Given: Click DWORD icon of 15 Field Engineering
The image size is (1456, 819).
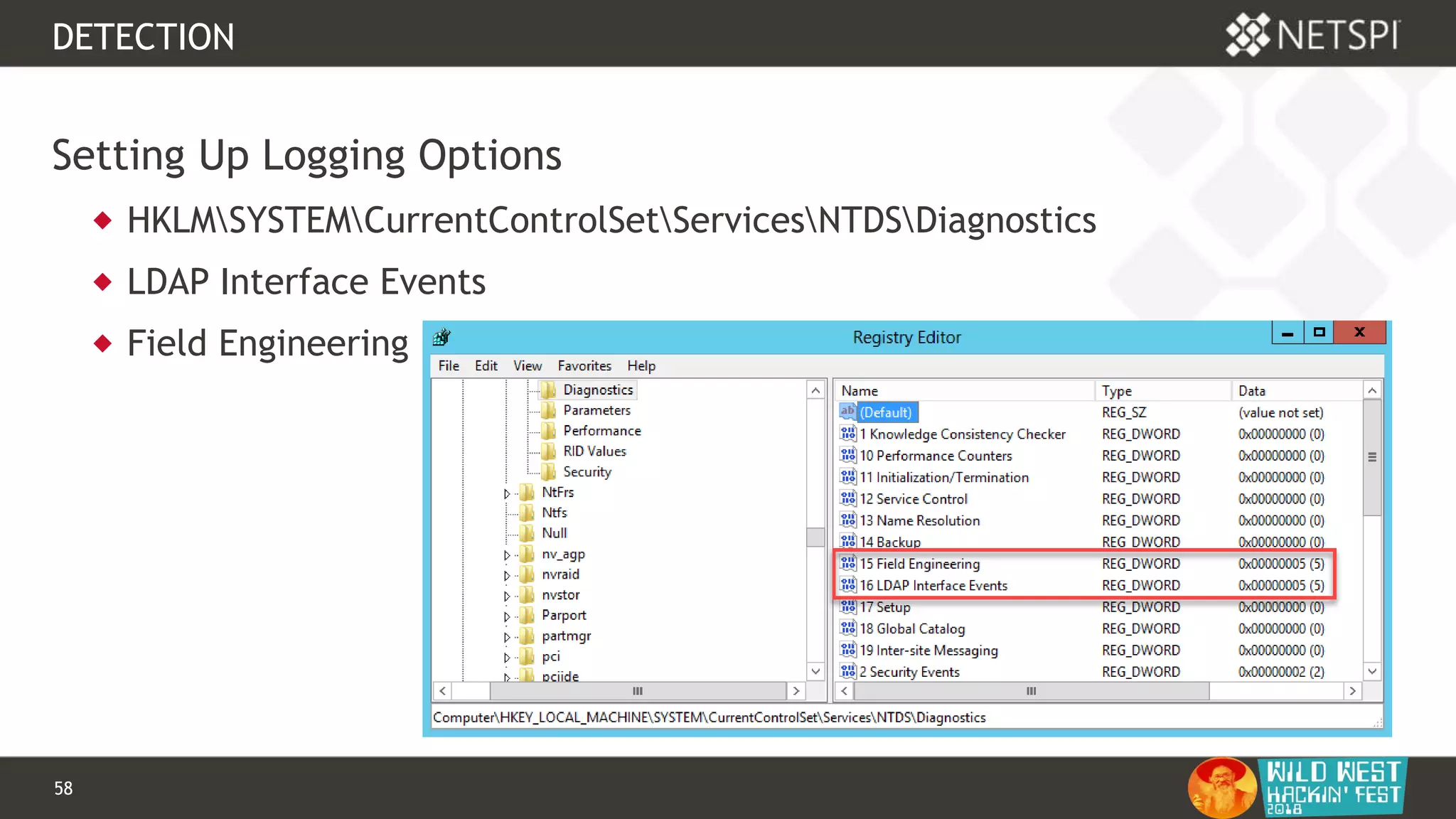Looking at the screenshot, I should coord(847,563).
